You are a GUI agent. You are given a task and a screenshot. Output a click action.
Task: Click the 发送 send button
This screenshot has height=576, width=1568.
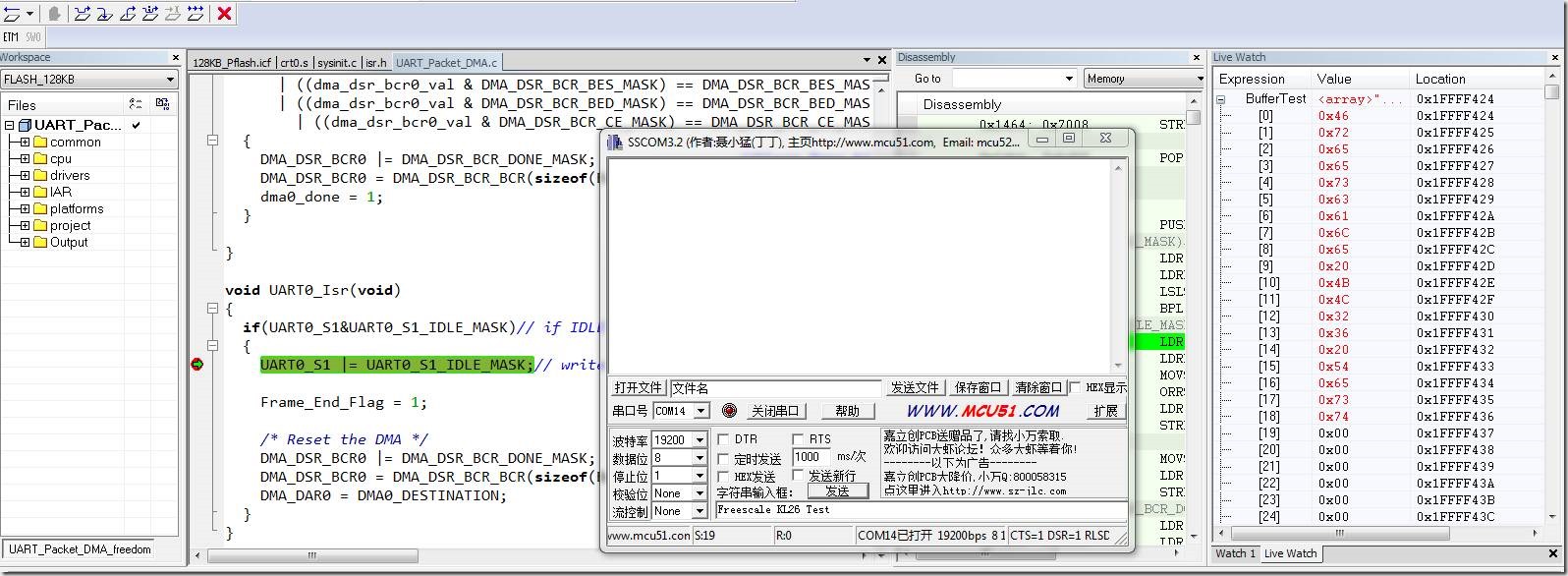point(837,490)
